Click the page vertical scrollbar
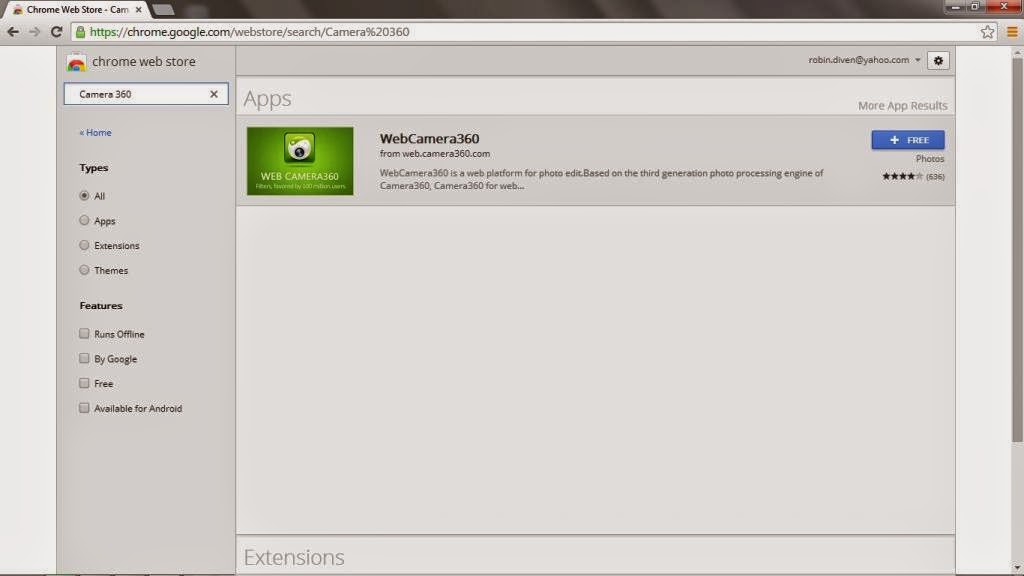 click(x=1017, y=251)
